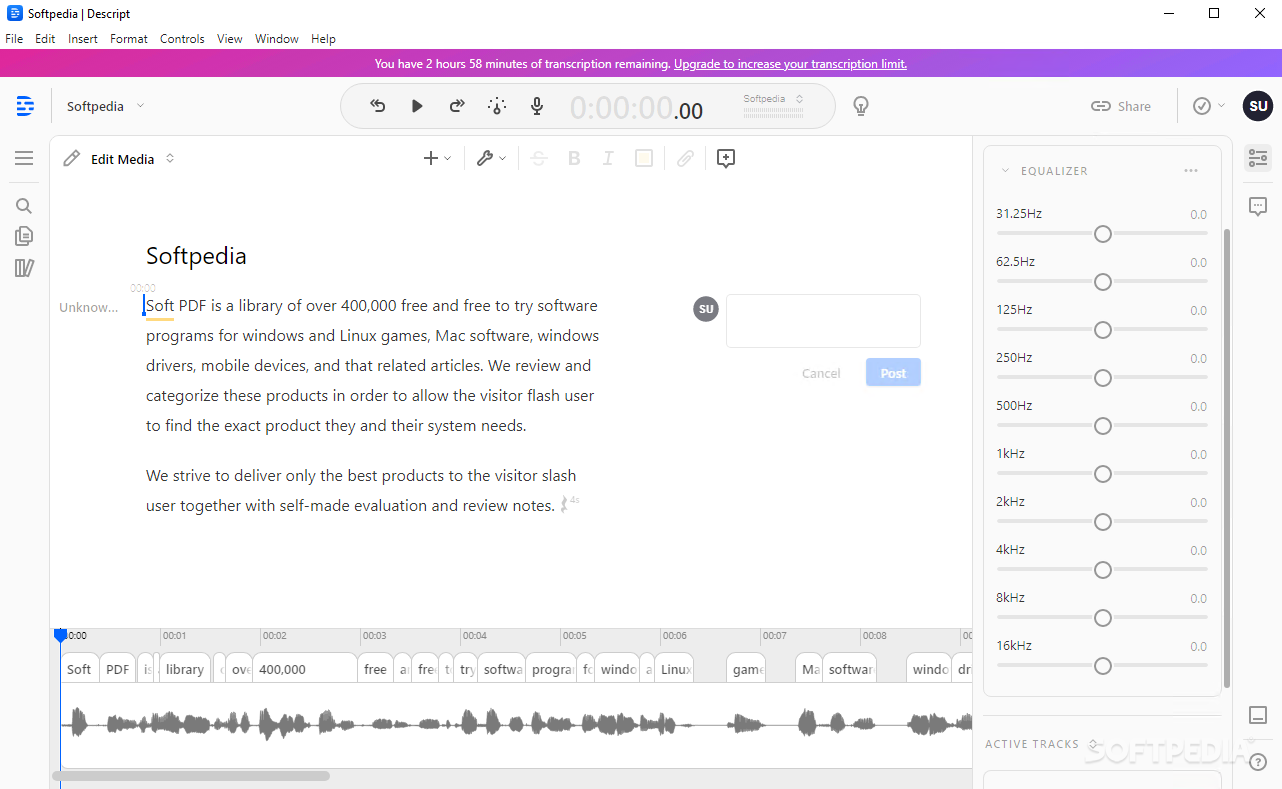Click the 00:04 mark on timeline ruler

coord(475,636)
